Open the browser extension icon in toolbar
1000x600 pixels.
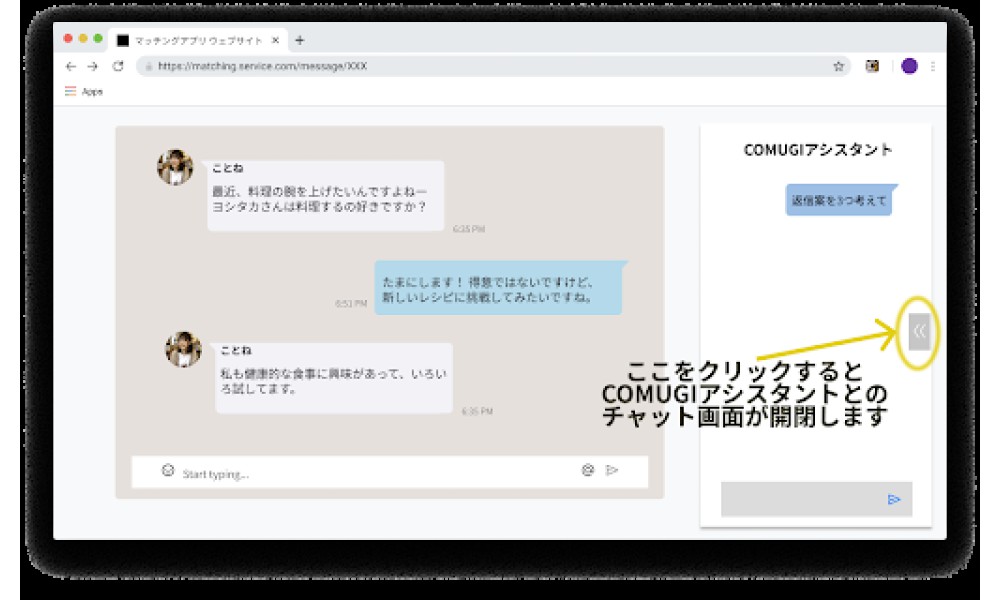click(x=872, y=66)
